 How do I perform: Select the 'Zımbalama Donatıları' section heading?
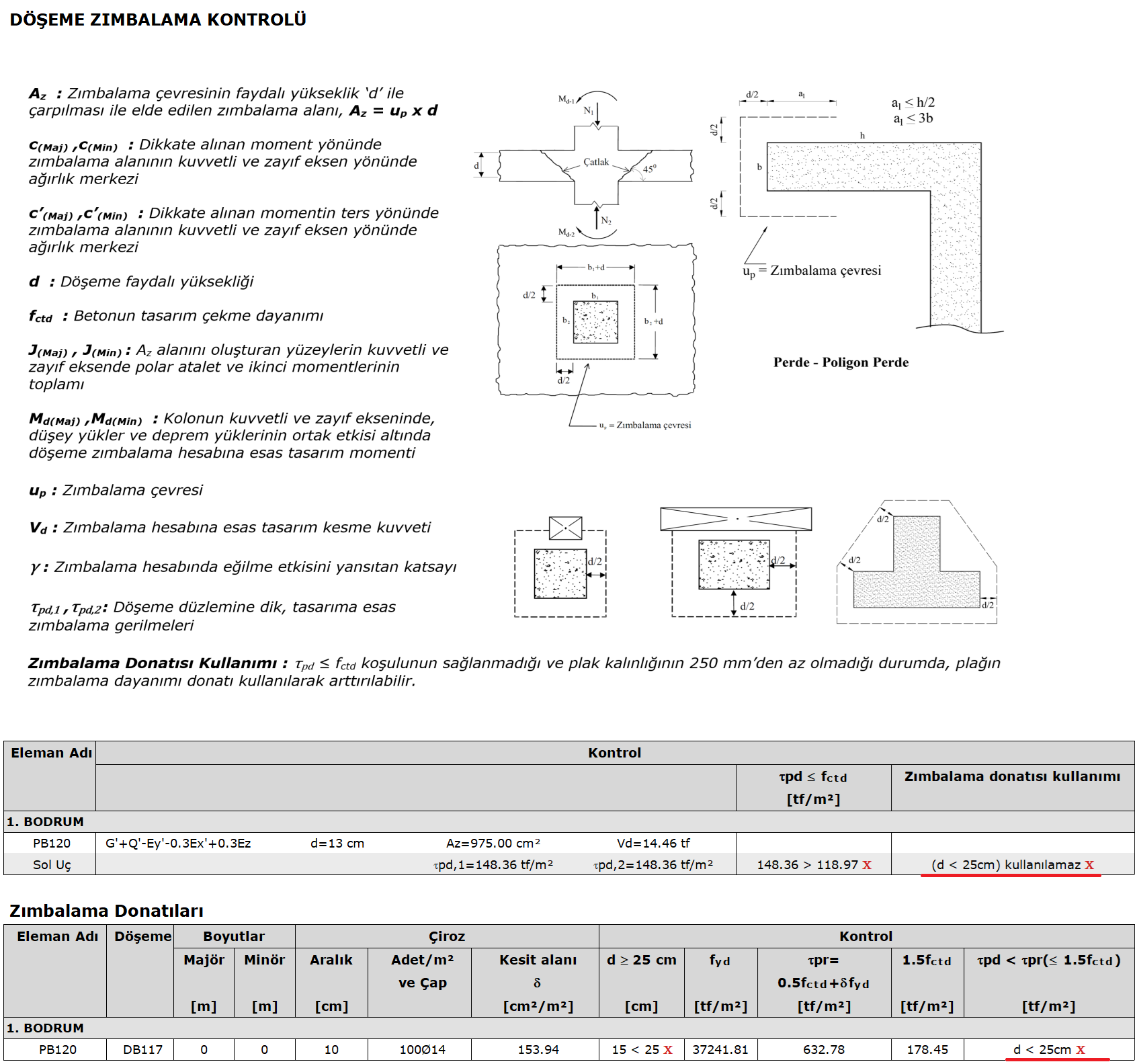tap(106, 911)
